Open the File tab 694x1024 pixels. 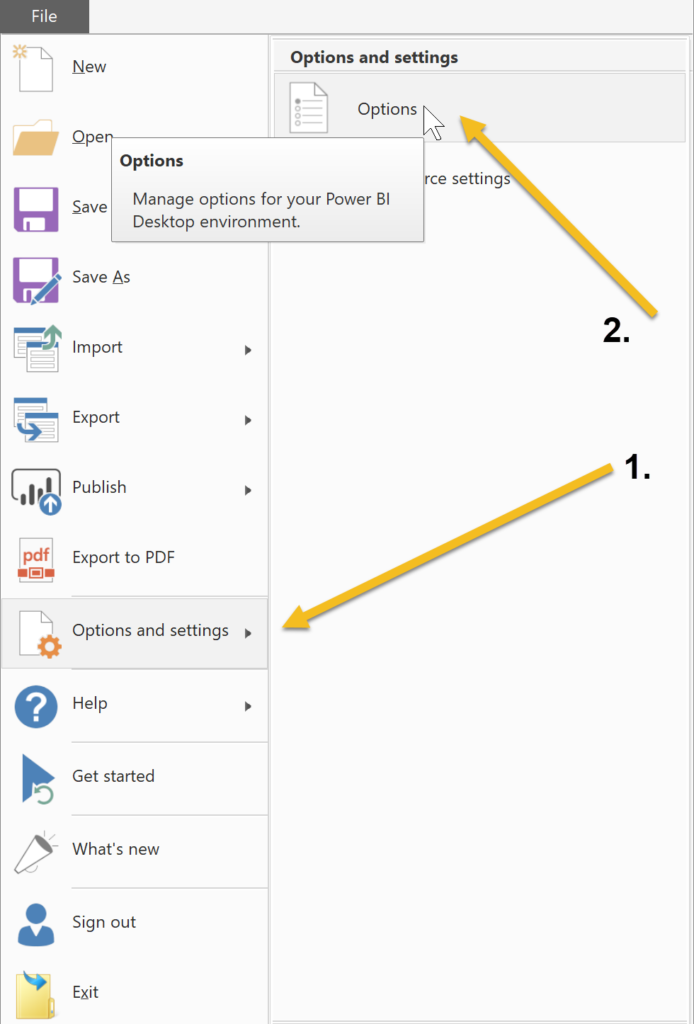tap(44, 16)
